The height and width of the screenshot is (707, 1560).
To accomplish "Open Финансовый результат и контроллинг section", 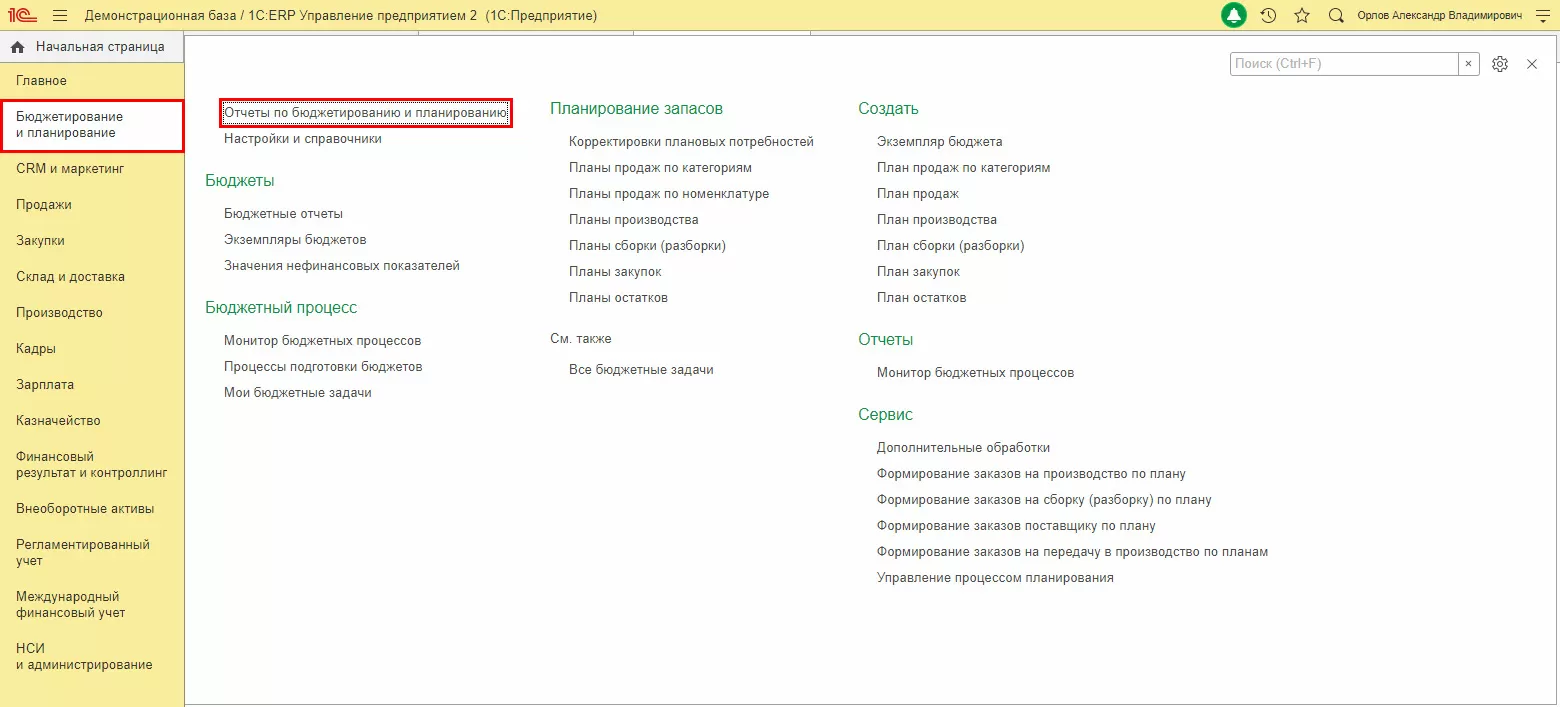I will click(91, 465).
